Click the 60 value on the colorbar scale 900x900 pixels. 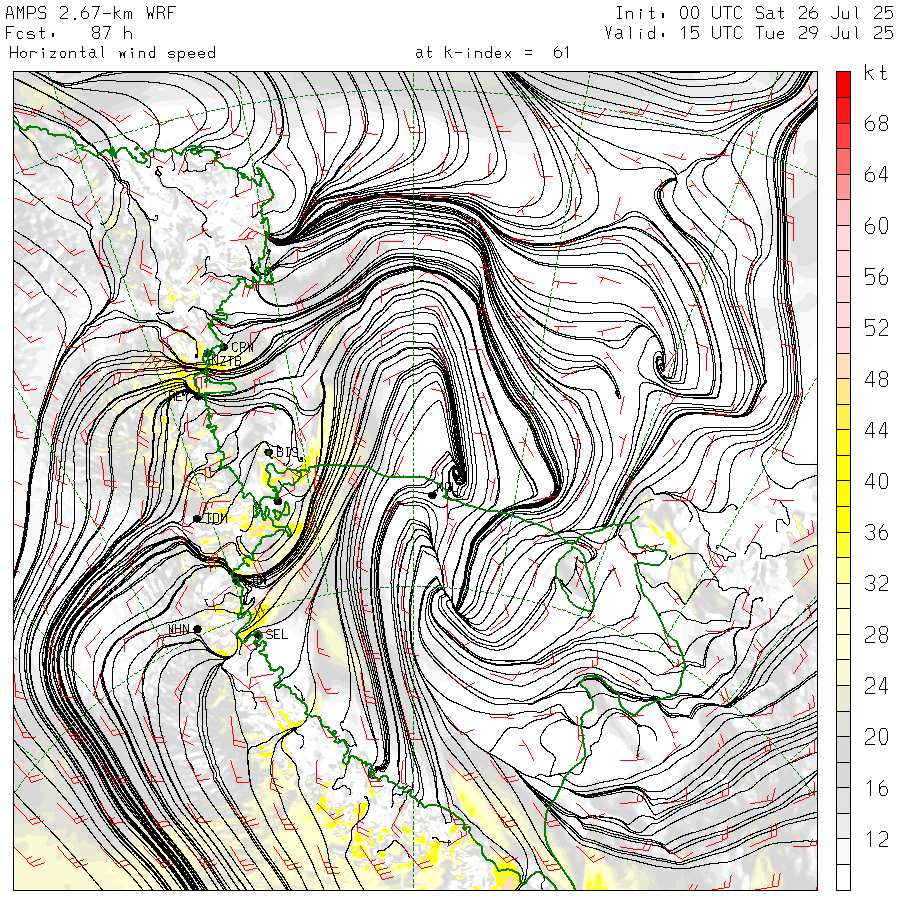coord(876,226)
